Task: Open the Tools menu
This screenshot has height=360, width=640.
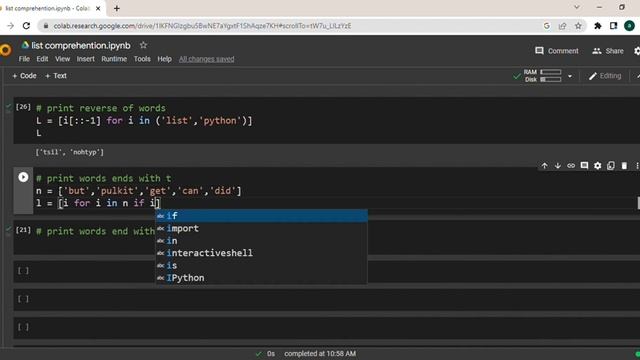Action: coord(142,59)
